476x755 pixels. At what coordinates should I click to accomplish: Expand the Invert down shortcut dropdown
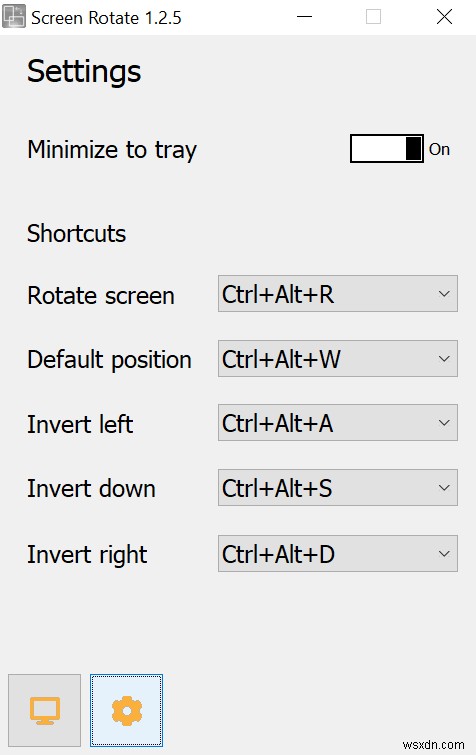(x=338, y=488)
